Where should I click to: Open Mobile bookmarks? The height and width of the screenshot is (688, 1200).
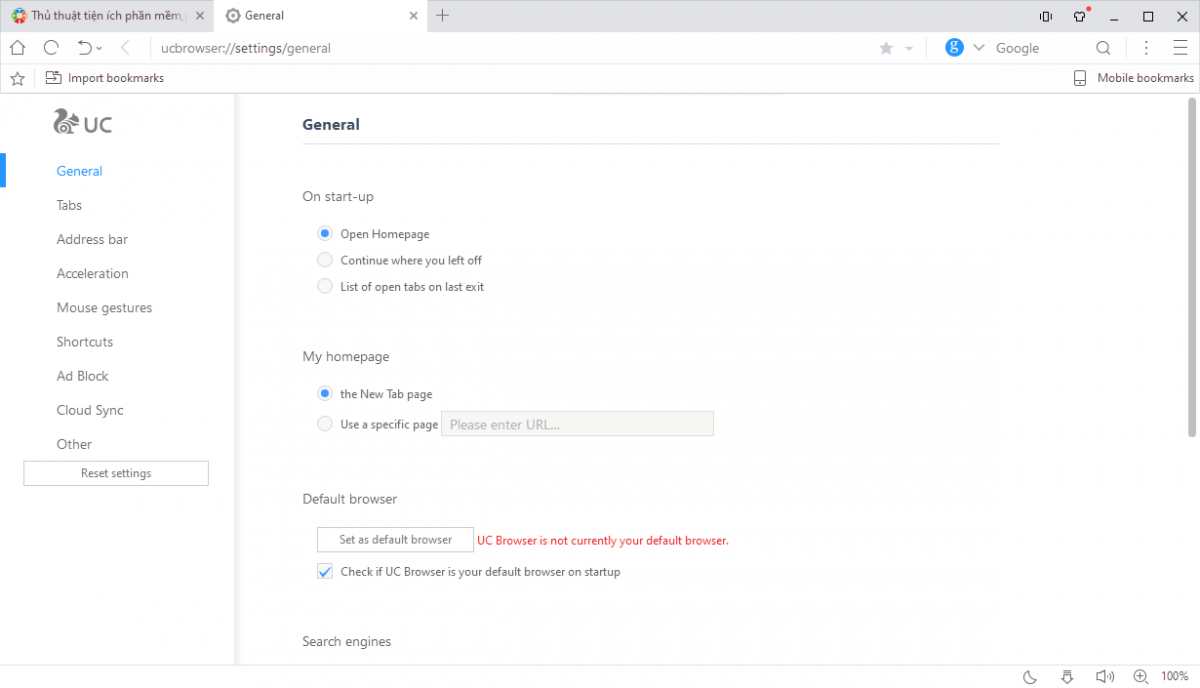[1134, 78]
